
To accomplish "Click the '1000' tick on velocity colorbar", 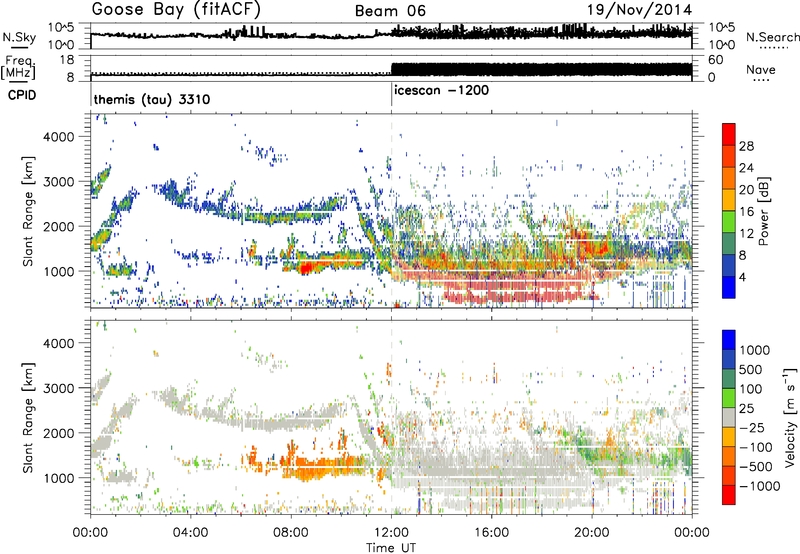I will [754, 350].
